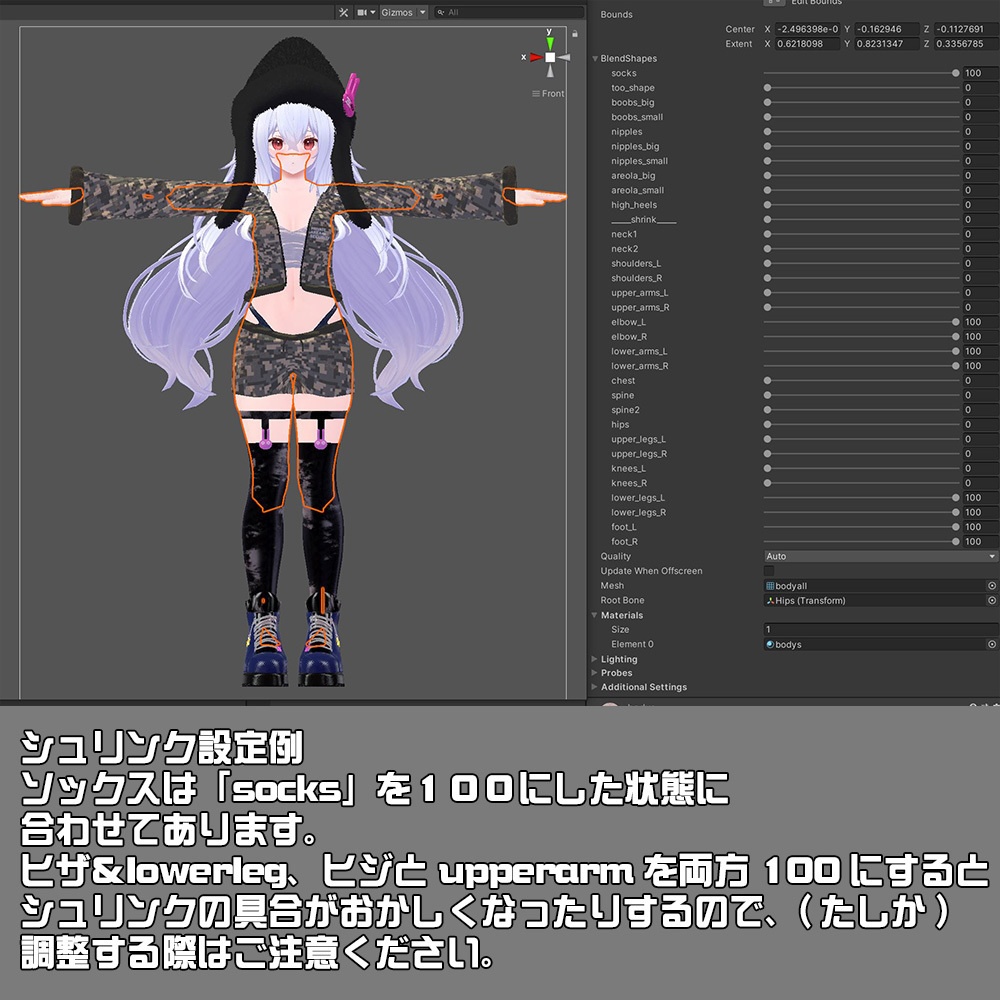Viewport: 1000px width, 1000px height.
Task: Click the elbow_R value field
Action: [981, 337]
